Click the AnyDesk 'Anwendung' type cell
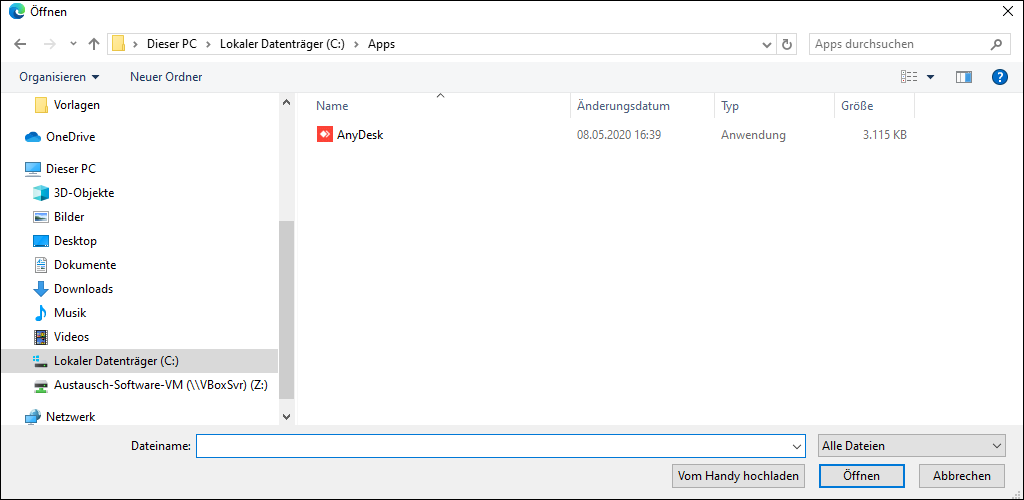Image resolution: width=1024 pixels, height=500 pixels. 753,135
